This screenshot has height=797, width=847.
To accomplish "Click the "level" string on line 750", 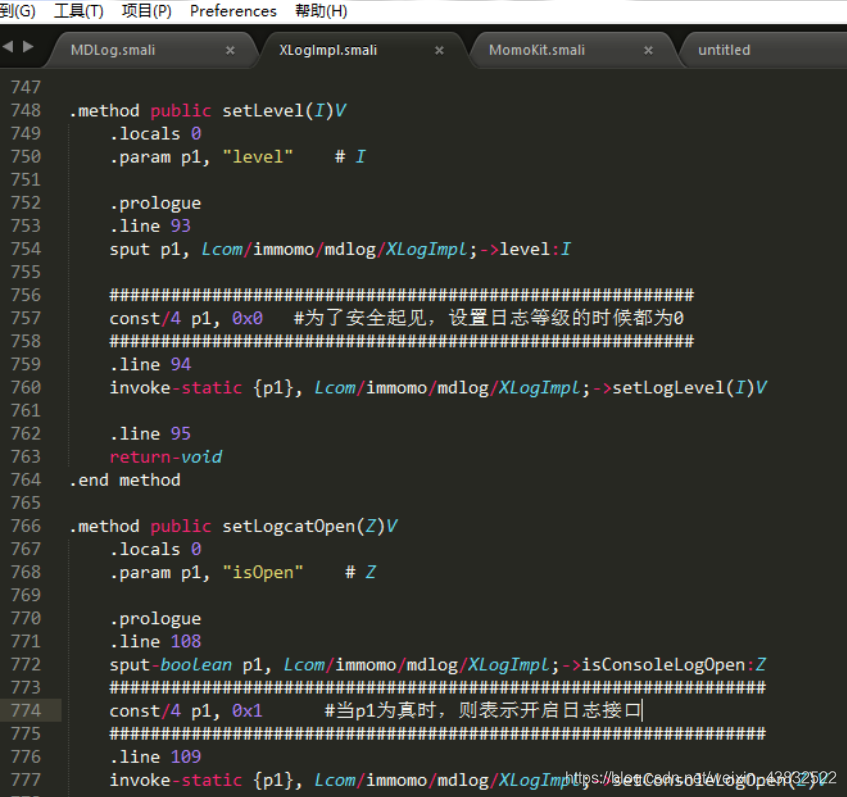I will tap(258, 157).
